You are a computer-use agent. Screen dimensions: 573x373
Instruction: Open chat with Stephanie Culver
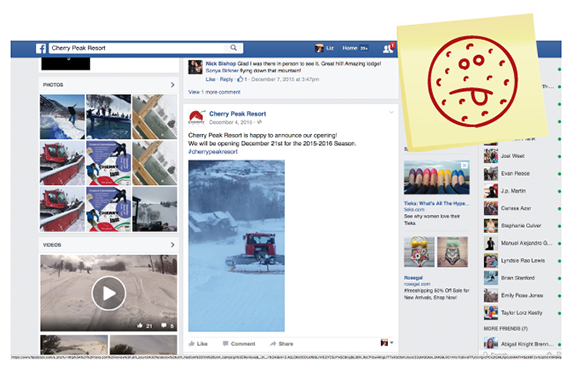(x=522, y=226)
